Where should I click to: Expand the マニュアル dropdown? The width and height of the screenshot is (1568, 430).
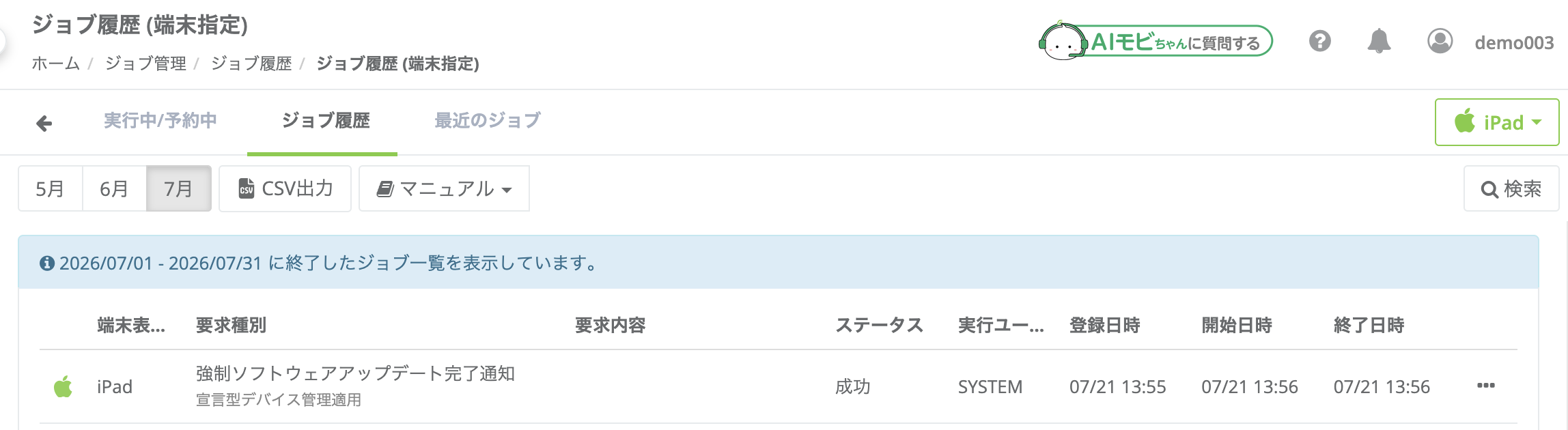[x=444, y=188]
